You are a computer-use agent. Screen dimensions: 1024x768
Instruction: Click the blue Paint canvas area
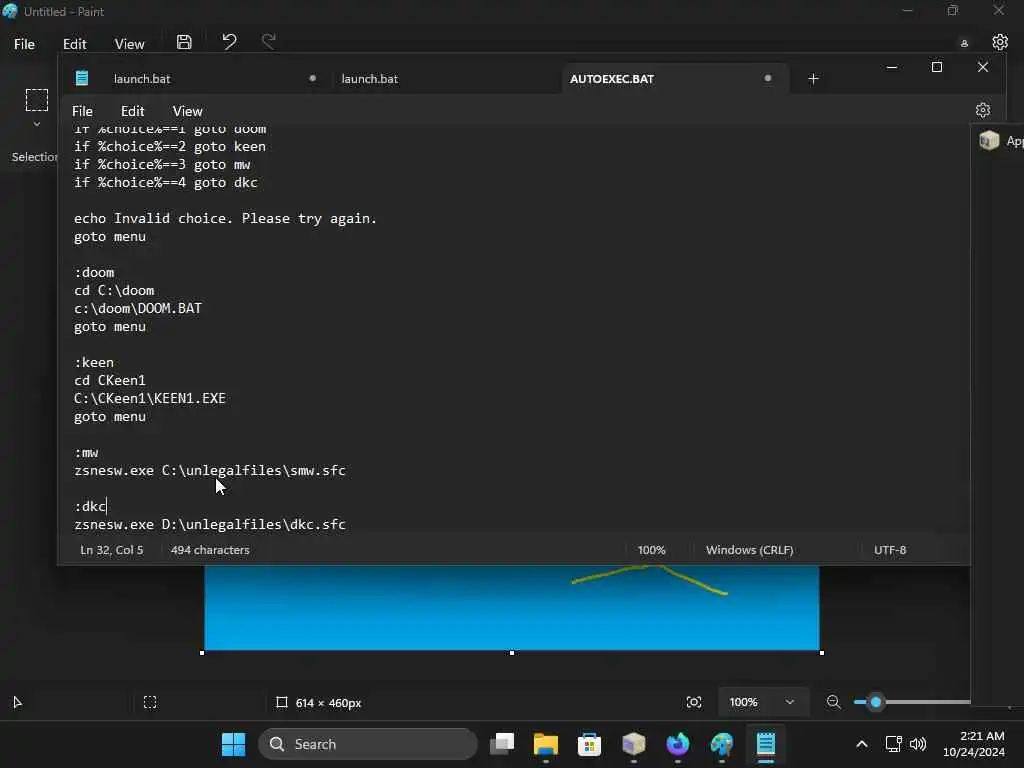coord(511,608)
